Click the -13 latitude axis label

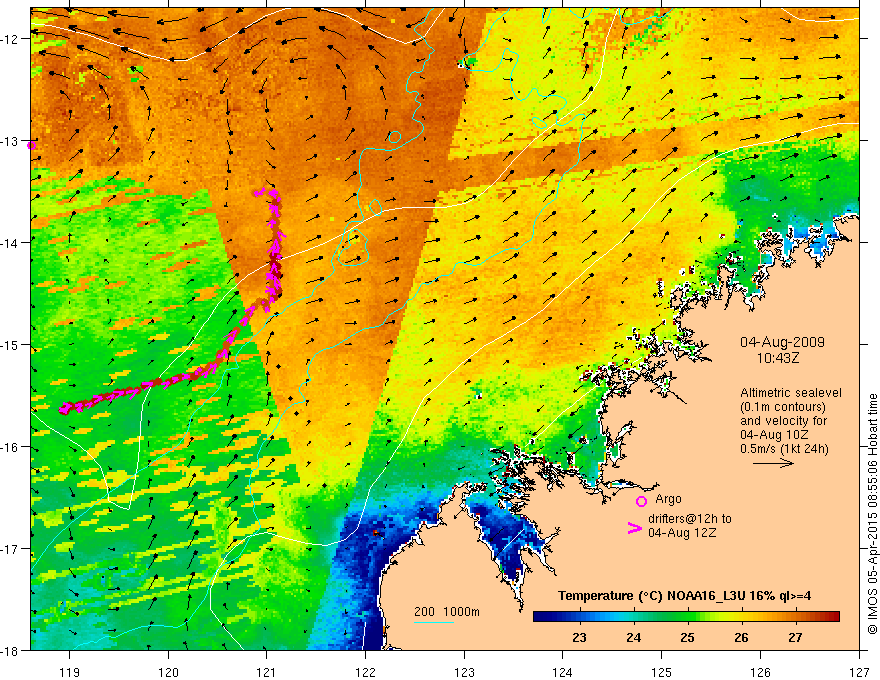(x=10, y=141)
